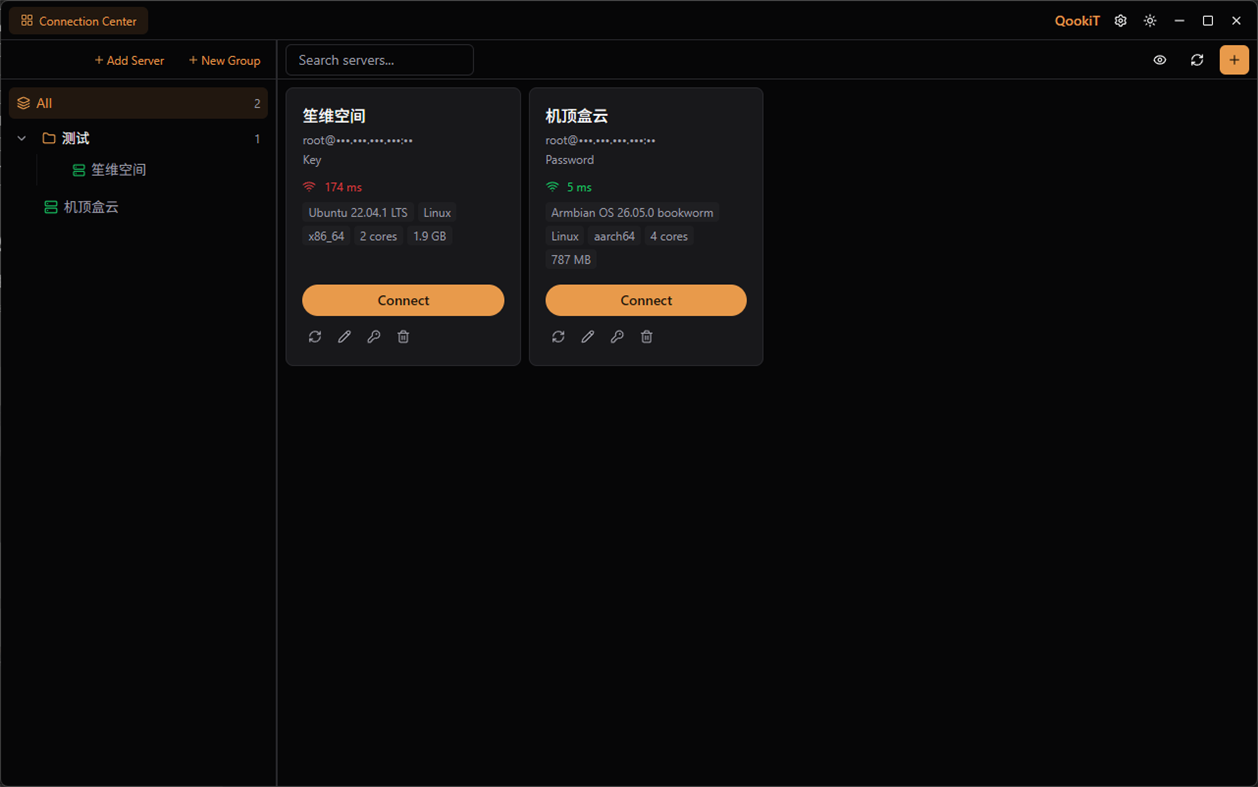Open the Connection Center tab
The width and height of the screenshot is (1258, 787).
click(79, 20)
